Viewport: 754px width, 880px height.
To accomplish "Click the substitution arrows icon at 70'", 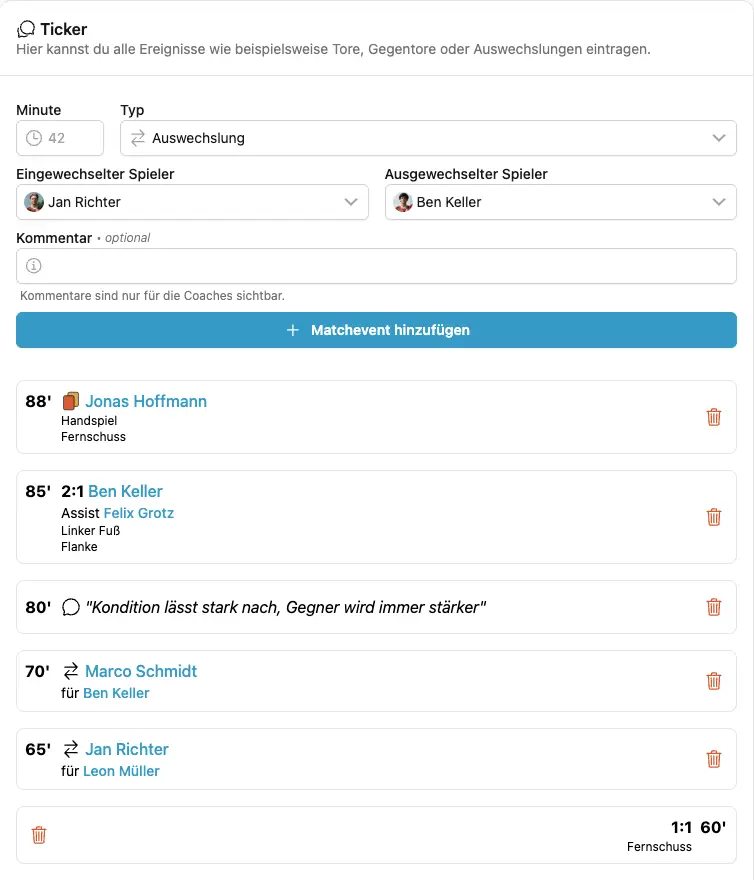I will 71,672.
